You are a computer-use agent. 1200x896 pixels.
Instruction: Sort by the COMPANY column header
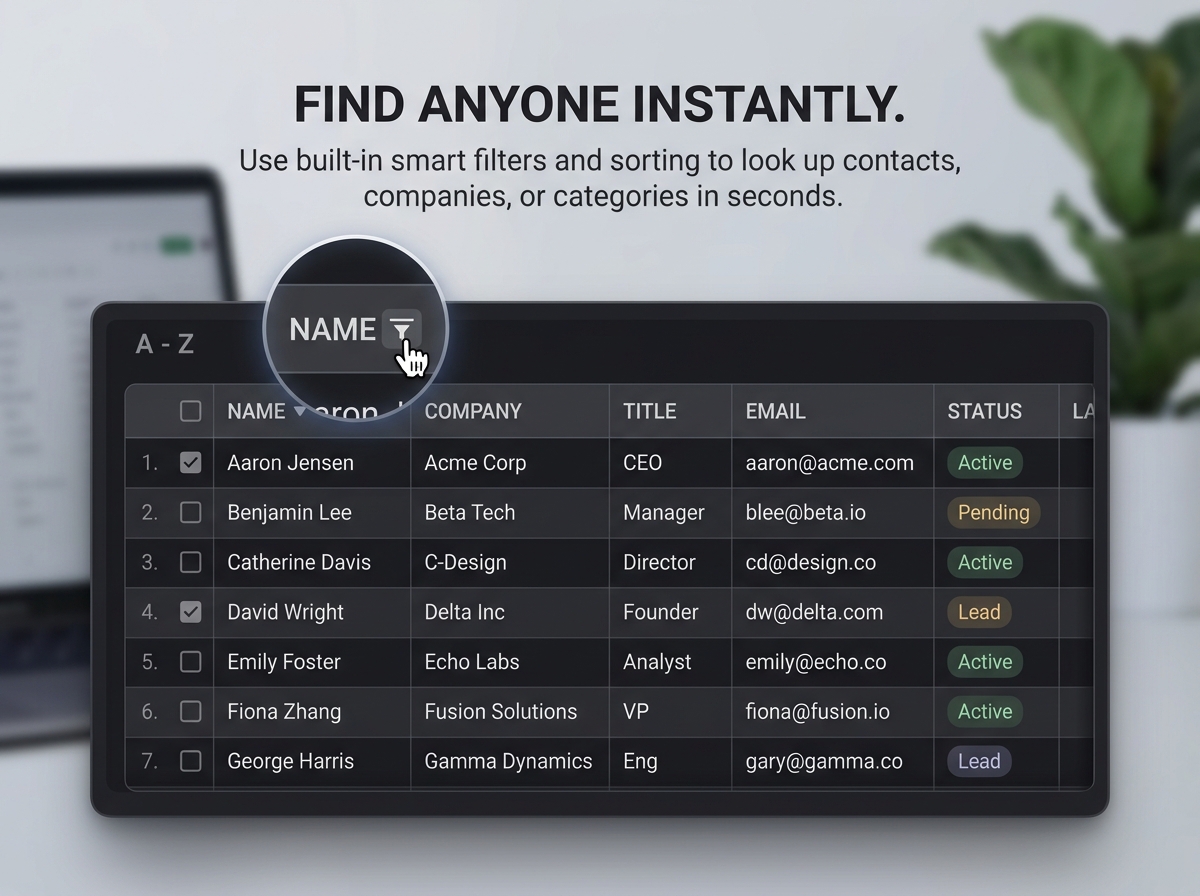point(473,411)
